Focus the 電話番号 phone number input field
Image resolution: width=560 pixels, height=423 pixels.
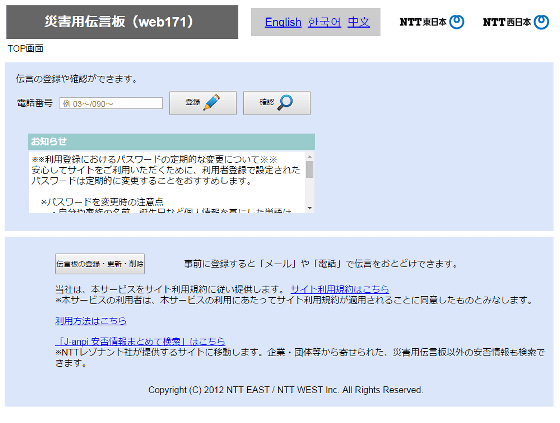point(111,103)
